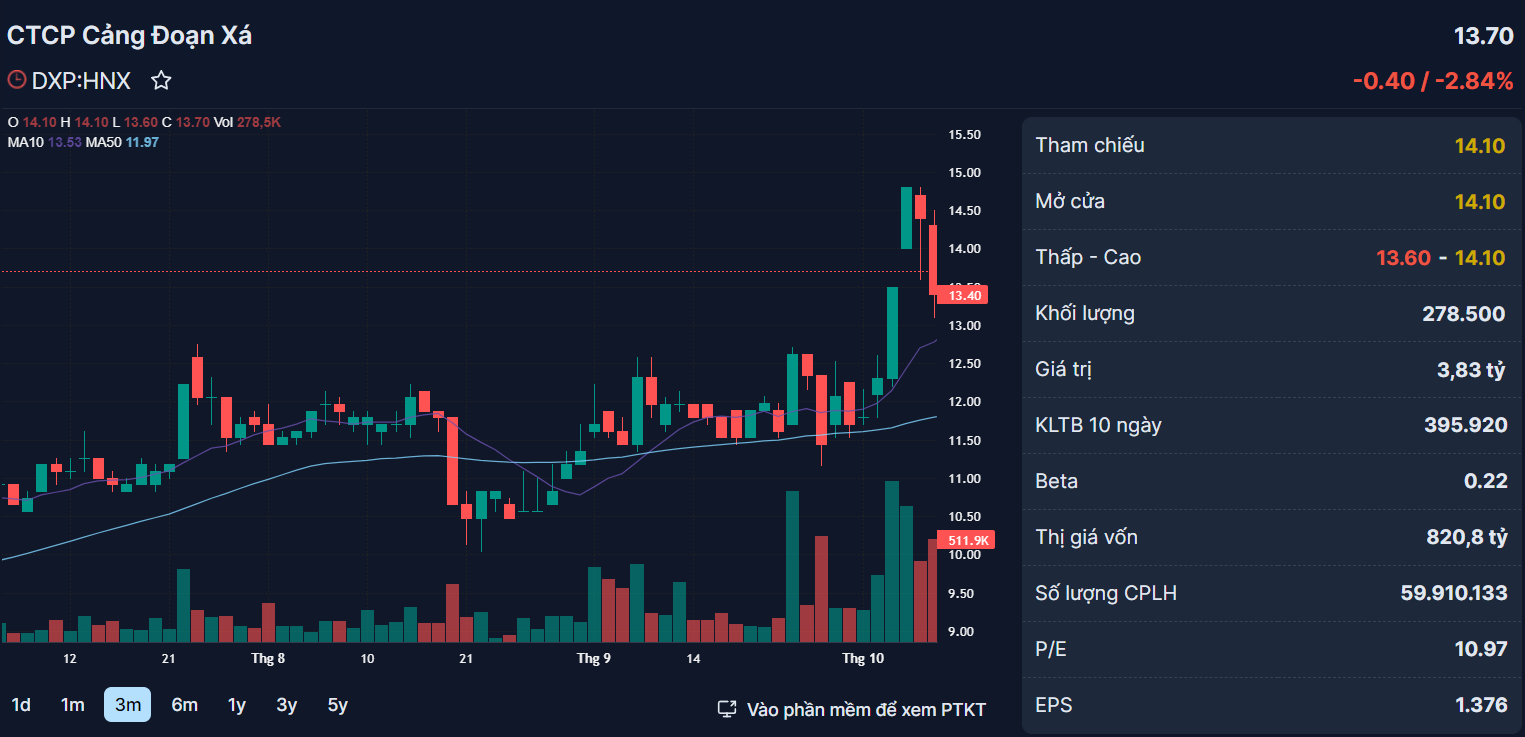Open 'Vào phần mềm để xem PTKT' link
This screenshot has width=1525, height=737.
pyautogui.click(x=866, y=709)
